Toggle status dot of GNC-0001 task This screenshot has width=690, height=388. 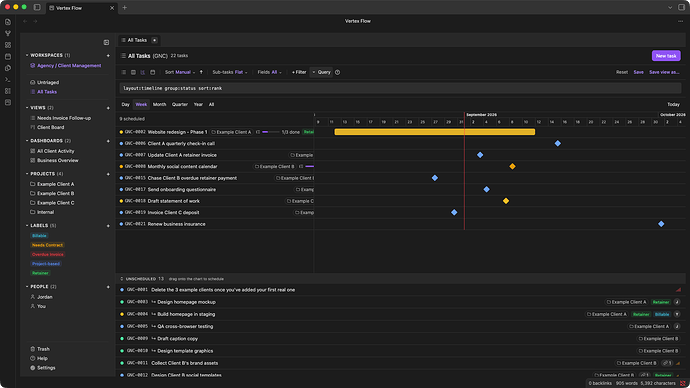click(122, 290)
